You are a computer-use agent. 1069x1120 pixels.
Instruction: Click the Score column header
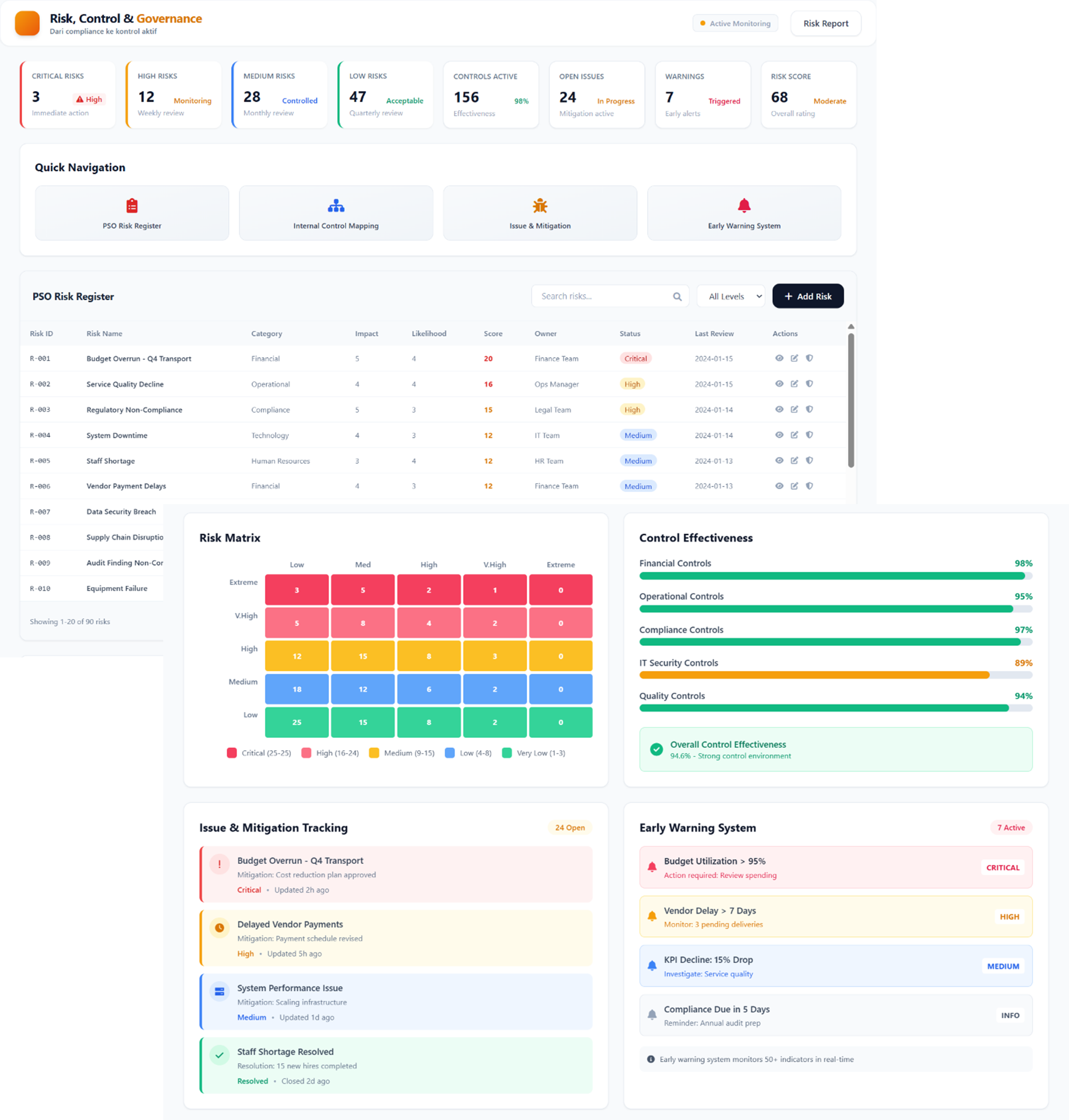(493, 333)
